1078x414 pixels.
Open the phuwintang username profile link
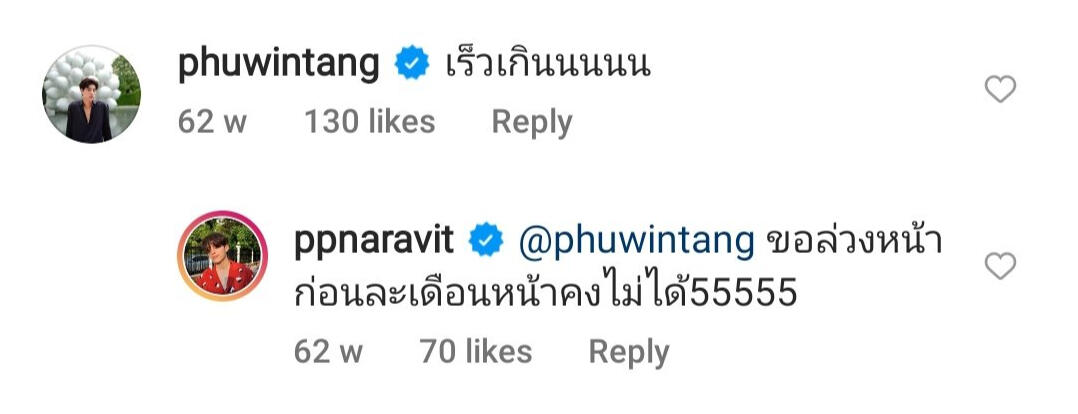pos(278,65)
